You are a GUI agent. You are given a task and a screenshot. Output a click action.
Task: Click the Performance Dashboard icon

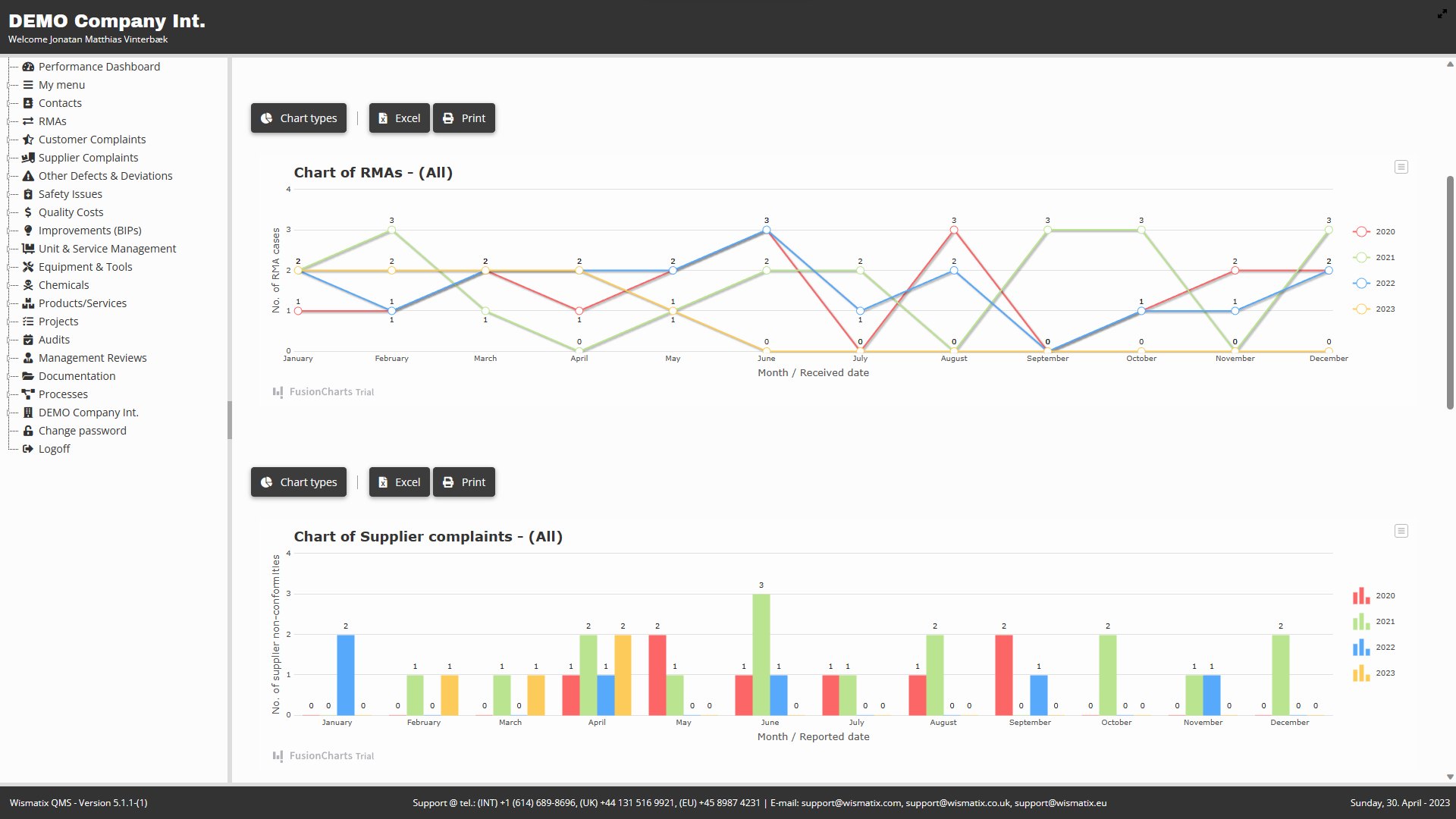[28, 66]
